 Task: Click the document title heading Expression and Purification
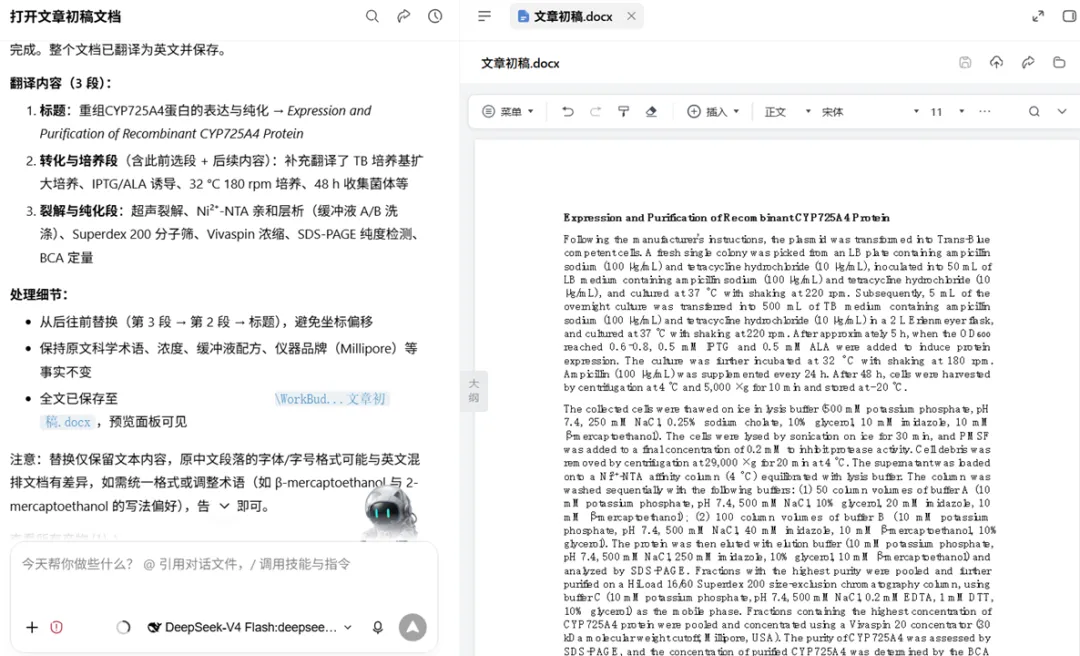pyautogui.click(x=727, y=218)
